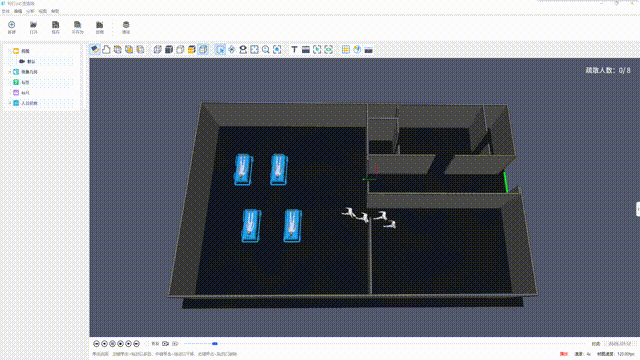This screenshot has height=360, width=640.
Task: Click the pencil draw tool in toolbar
Action: [95, 49]
